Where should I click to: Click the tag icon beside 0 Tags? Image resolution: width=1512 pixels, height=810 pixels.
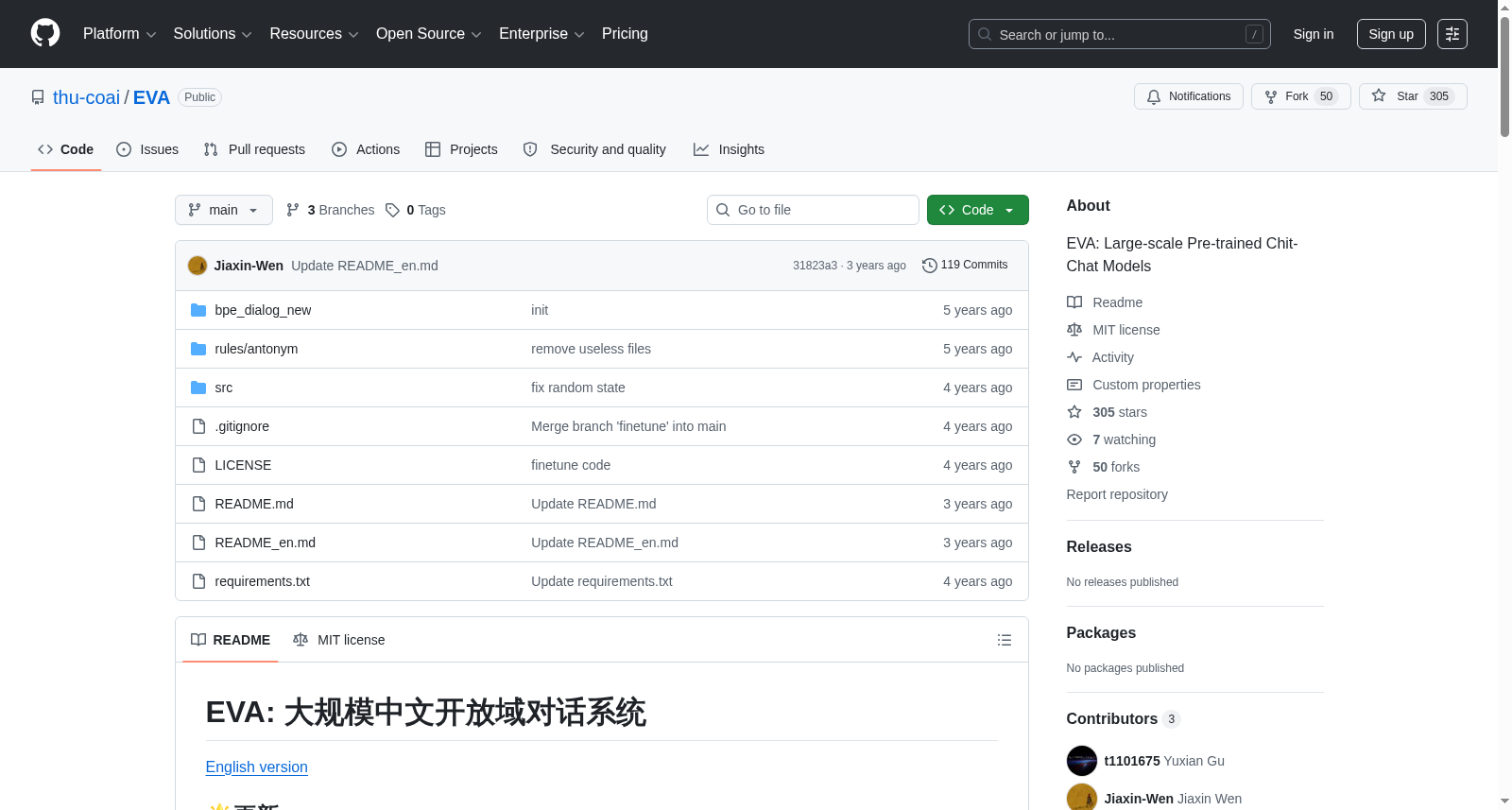click(393, 210)
